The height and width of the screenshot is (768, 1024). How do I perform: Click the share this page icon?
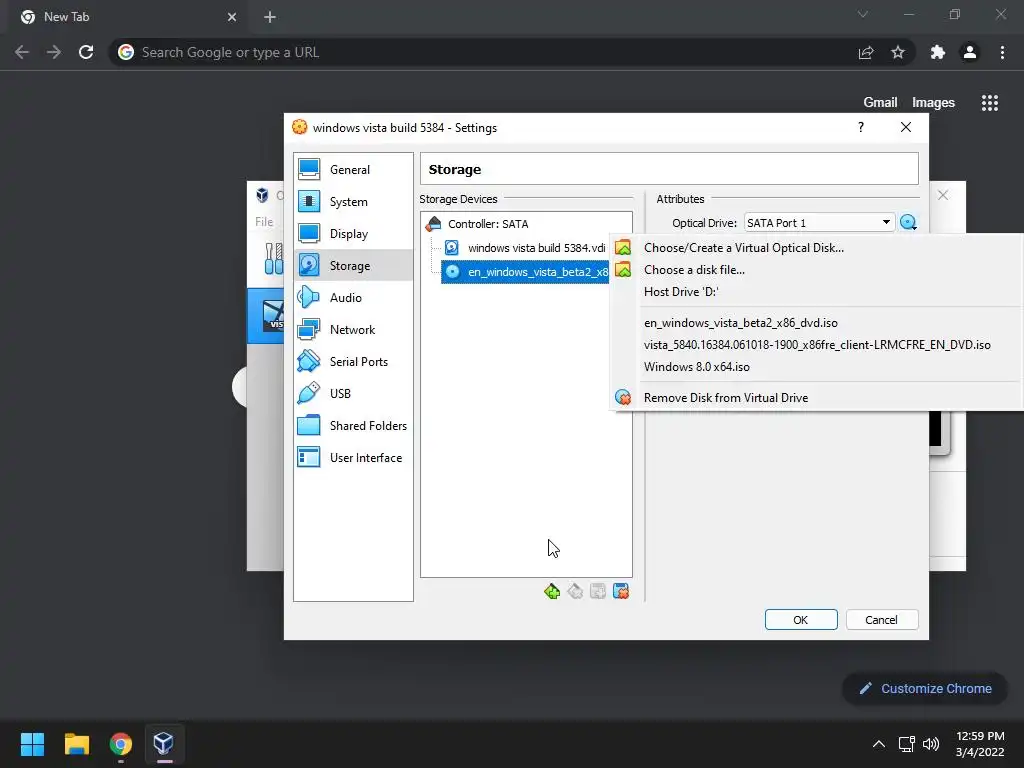[866, 52]
